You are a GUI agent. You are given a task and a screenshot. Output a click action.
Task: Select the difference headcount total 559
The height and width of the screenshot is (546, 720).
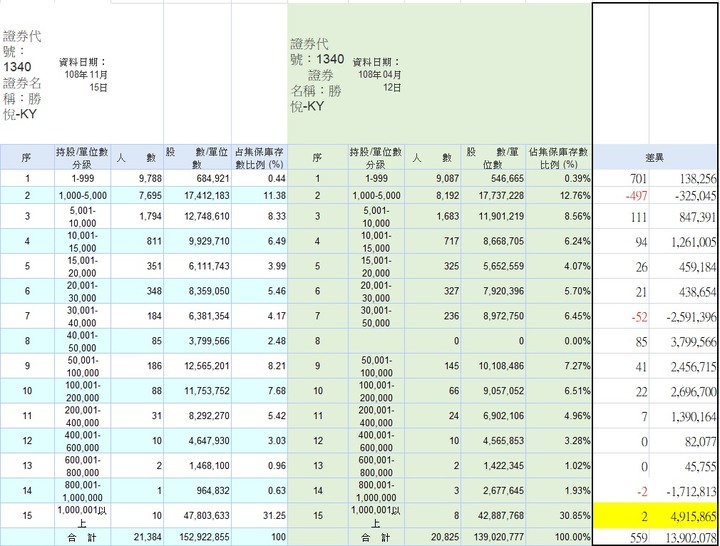[x=621, y=537]
